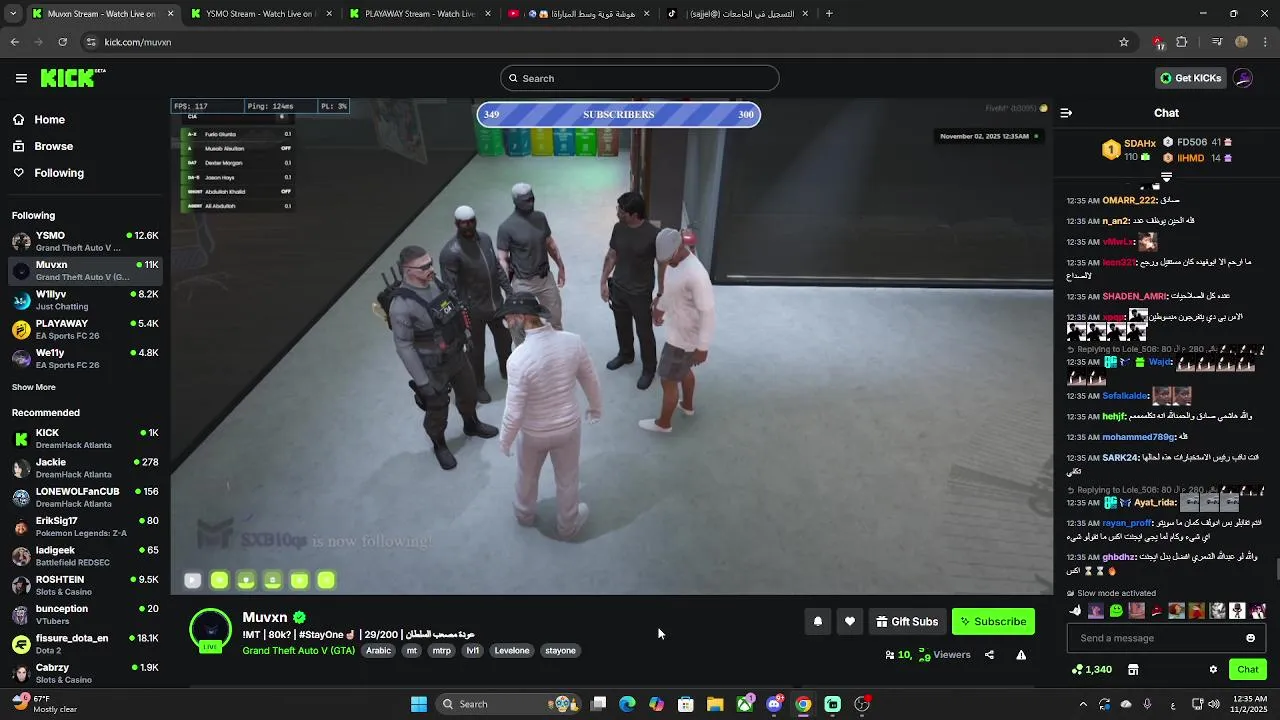Open the hamburger sidebar menu
Image resolution: width=1280 pixels, height=720 pixels.
pyautogui.click(x=21, y=78)
